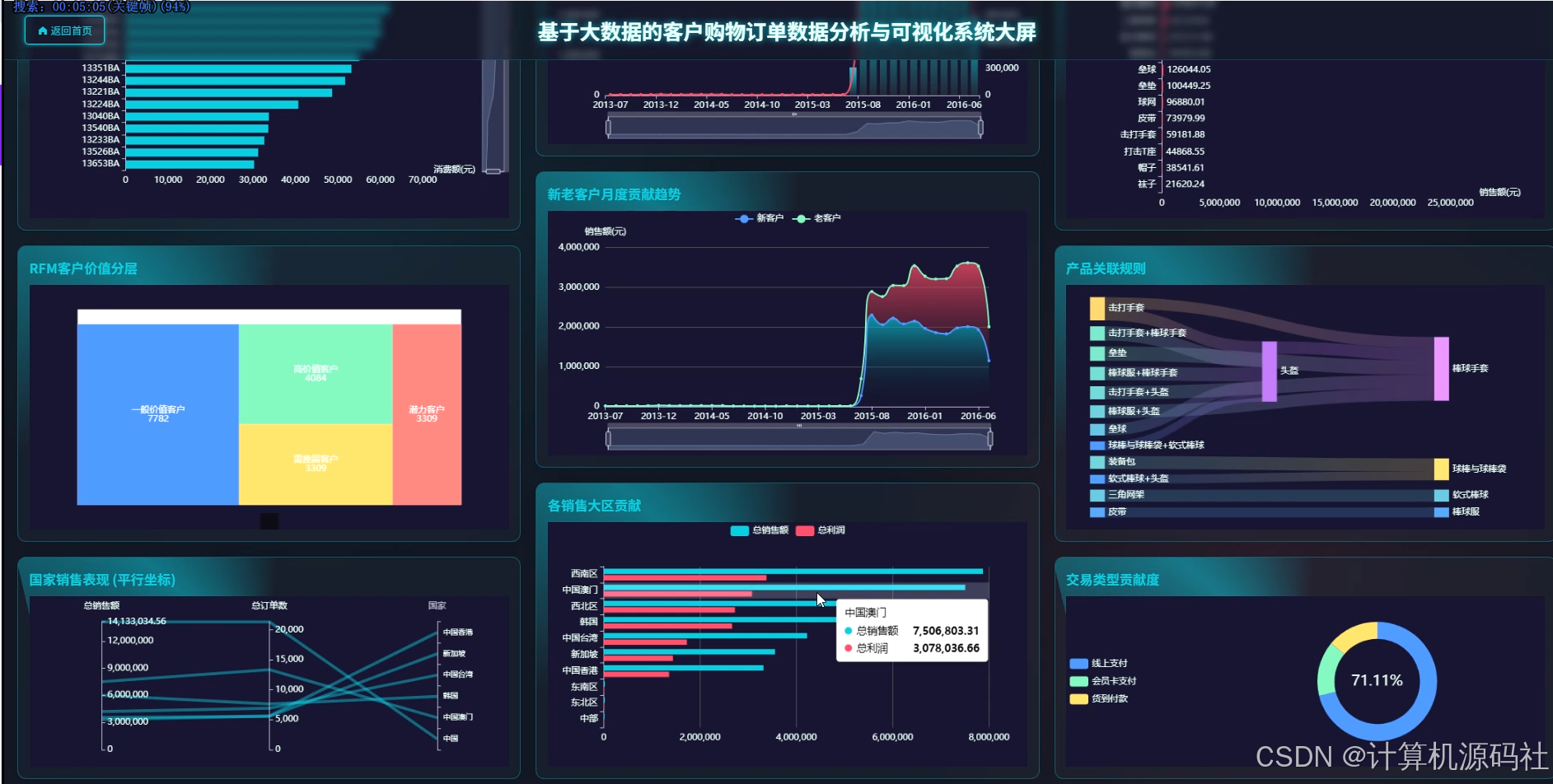Click the right handle of the 新老客户 zoom slider
The height and width of the screenshot is (784, 1553).
click(x=989, y=439)
